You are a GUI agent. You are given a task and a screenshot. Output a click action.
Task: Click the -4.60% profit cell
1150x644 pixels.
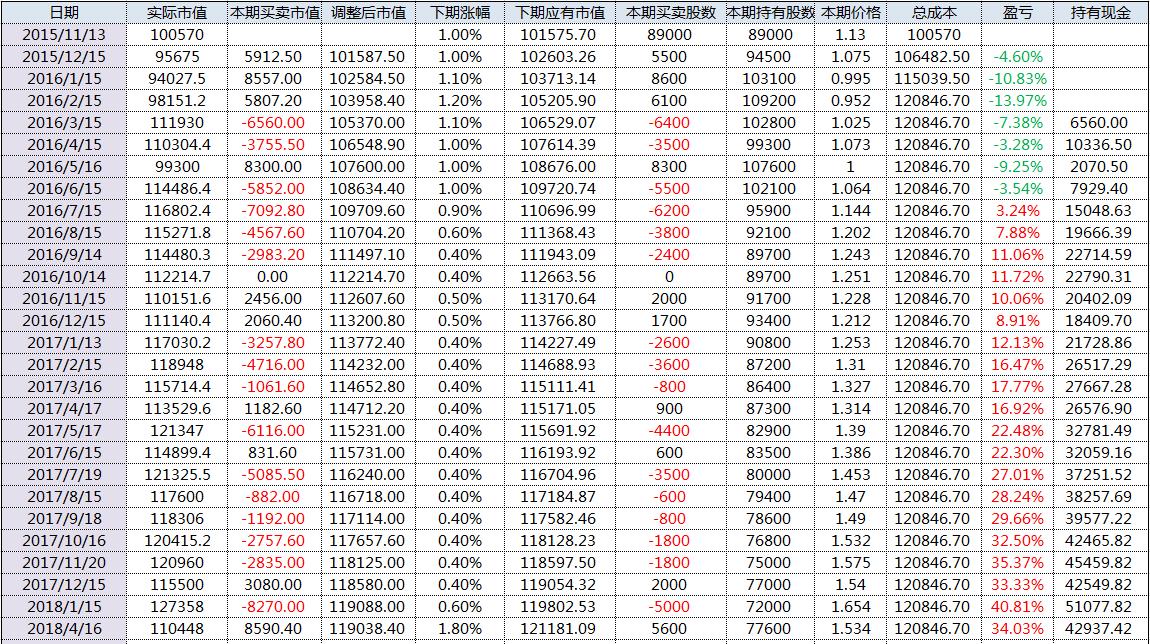tap(1017, 56)
